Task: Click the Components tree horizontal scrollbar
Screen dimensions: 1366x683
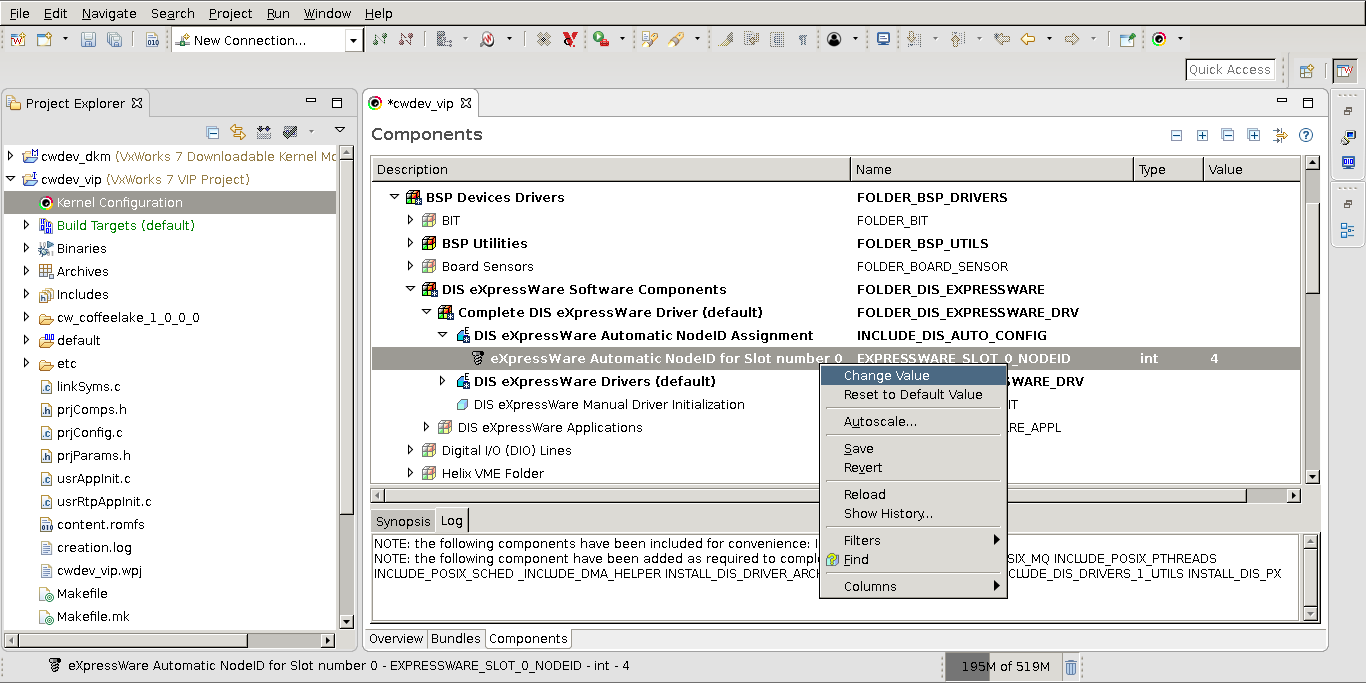Action: (x=837, y=495)
